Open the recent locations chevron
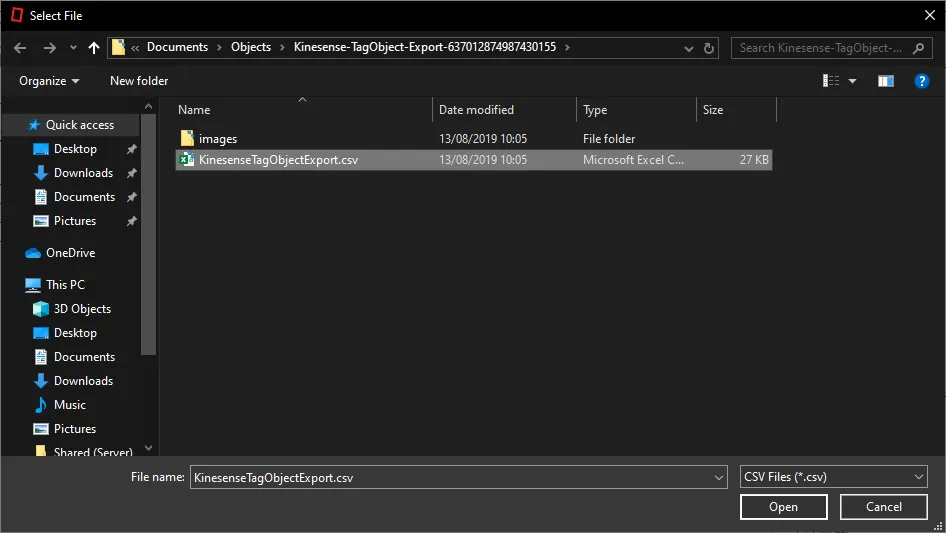Screen dimensions: 946x533 pos(73,48)
